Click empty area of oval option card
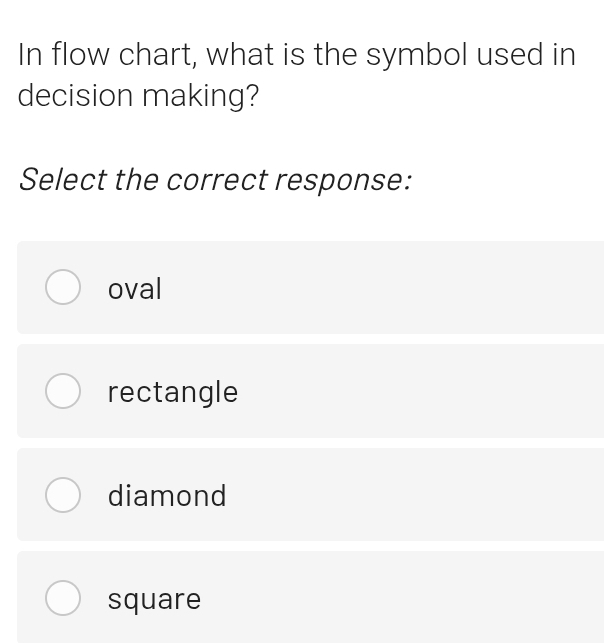This screenshot has width=604, height=643. [x=400, y=288]
